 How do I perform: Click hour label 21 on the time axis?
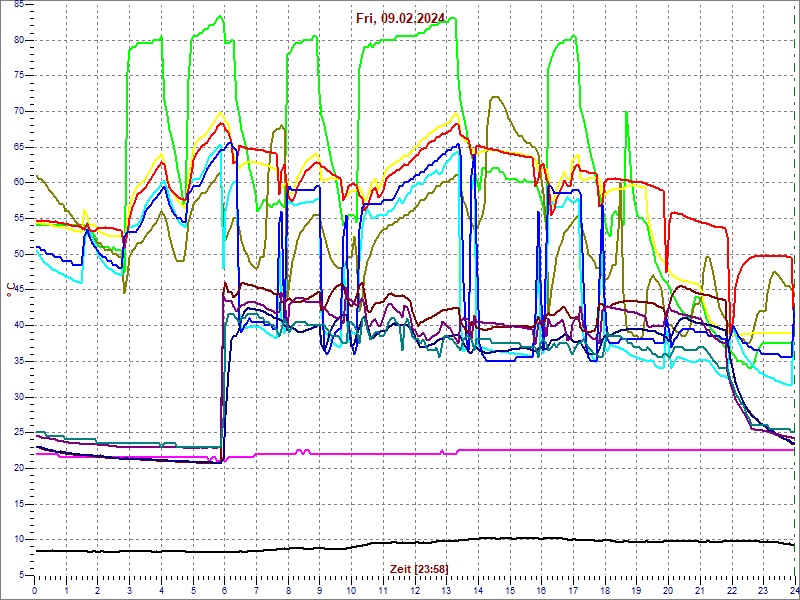tap(699, 590)
